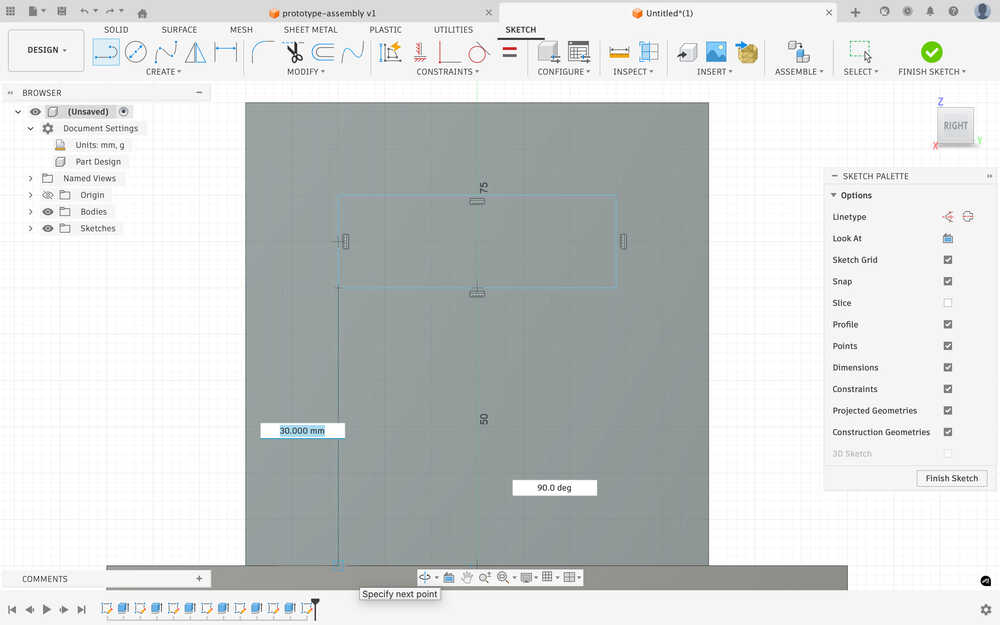Switch to the prototype-assembly v1 document tab
Screen dimensions: 1000x625
click(x=322, y=13)
